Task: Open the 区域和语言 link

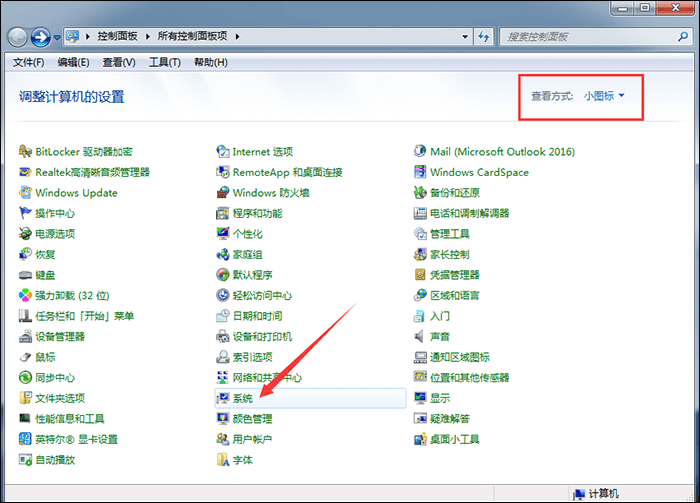Action: point(454,295)
